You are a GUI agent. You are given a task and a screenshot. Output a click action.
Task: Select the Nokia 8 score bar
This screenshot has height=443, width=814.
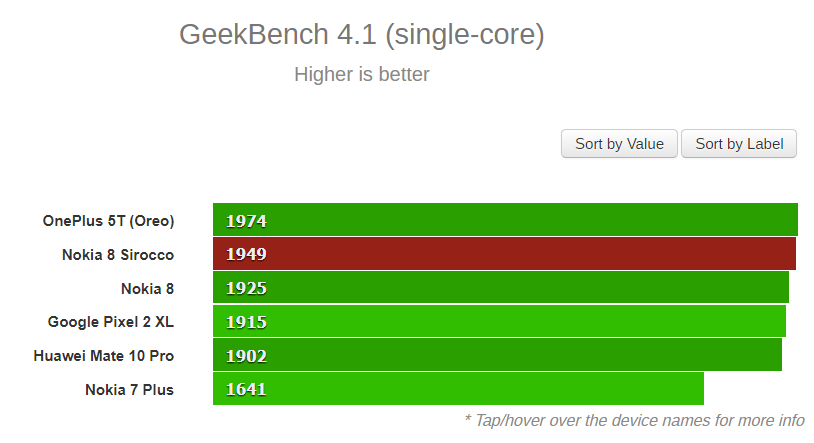point(501,287)
